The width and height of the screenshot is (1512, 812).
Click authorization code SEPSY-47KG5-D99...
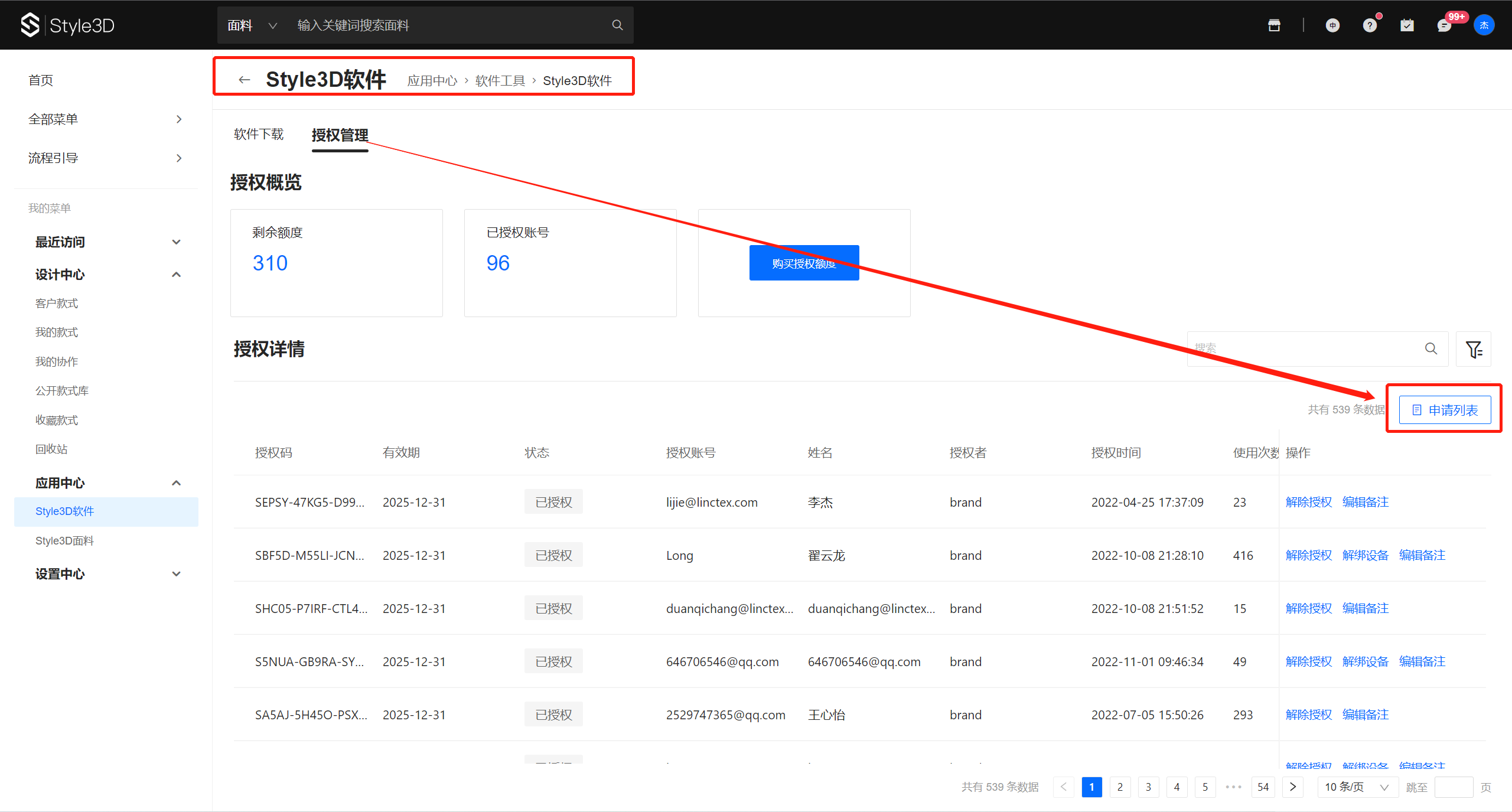pos(310,502)
